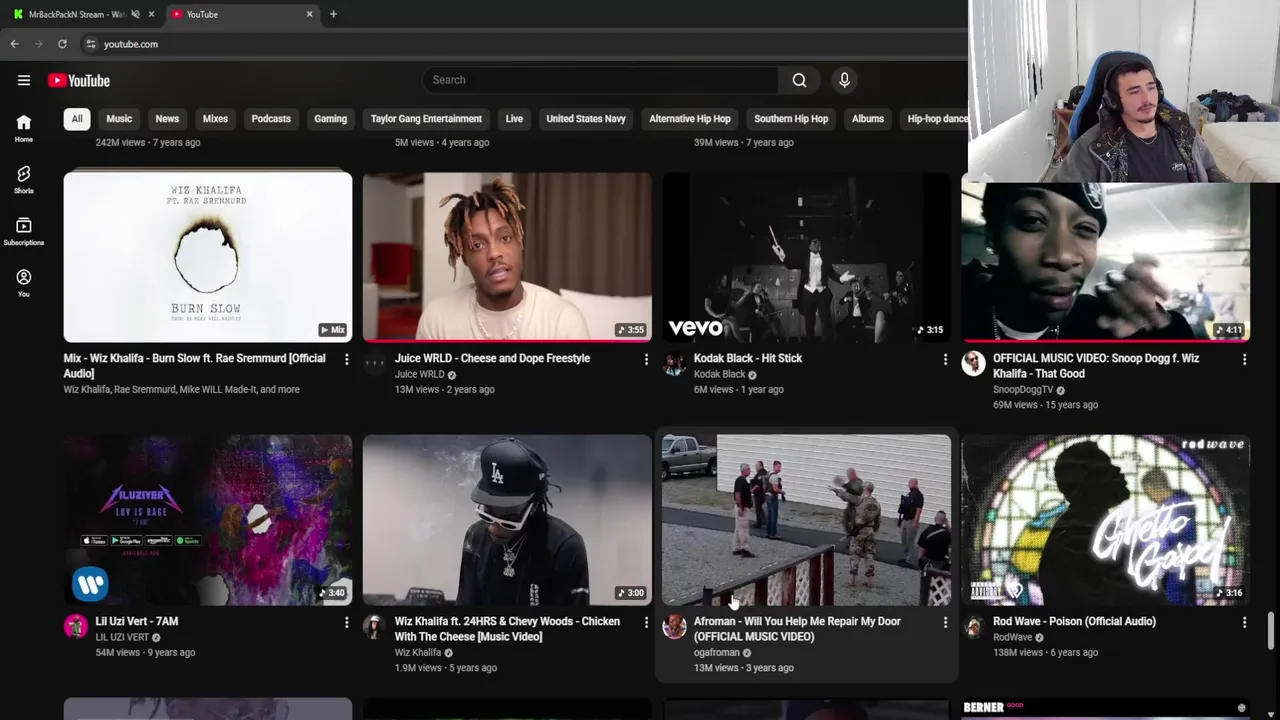
Task: Open ogafroman channel name link
Action: click(x=716, y=653)
